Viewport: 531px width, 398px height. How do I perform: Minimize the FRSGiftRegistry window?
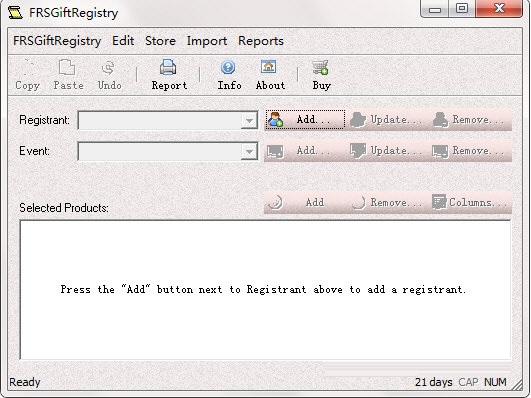click(x=435, y=9)
